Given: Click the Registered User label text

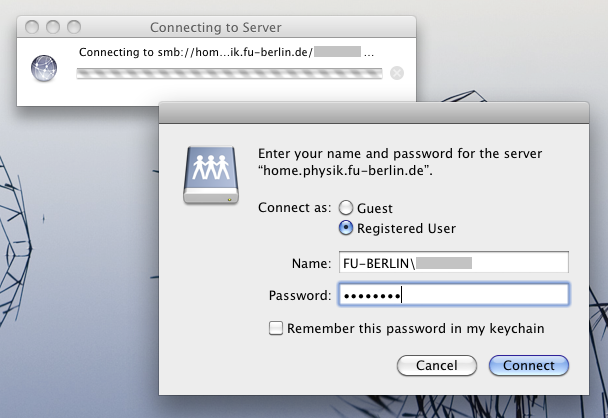Looking at the screenshot, I should (x=406, y=229).
